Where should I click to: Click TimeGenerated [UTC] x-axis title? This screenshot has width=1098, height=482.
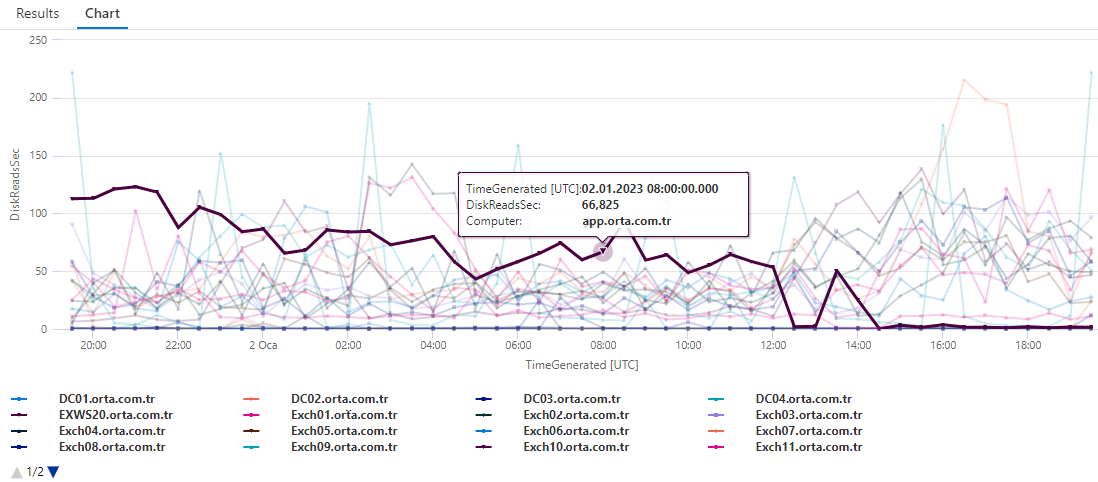pyautogui.click(x=582, y=365)
